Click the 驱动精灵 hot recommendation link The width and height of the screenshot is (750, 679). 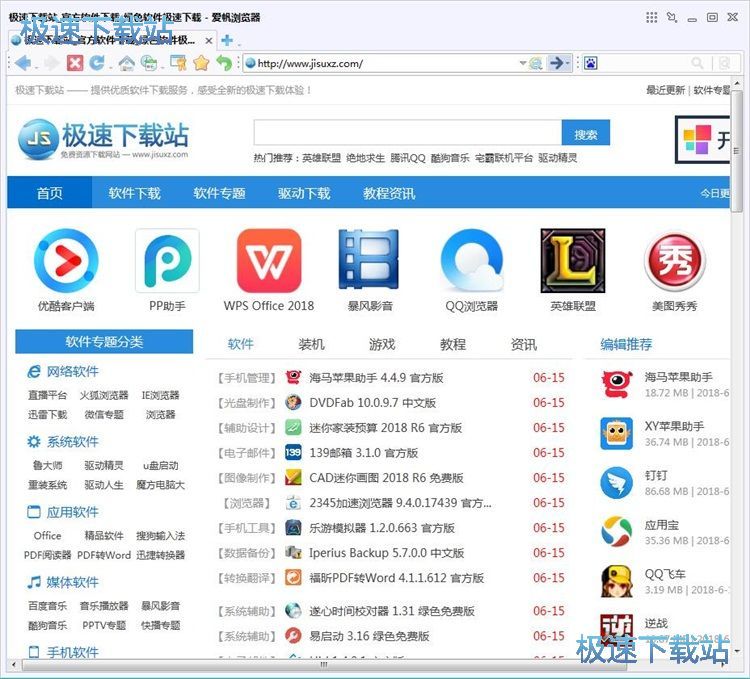(558, 158)
